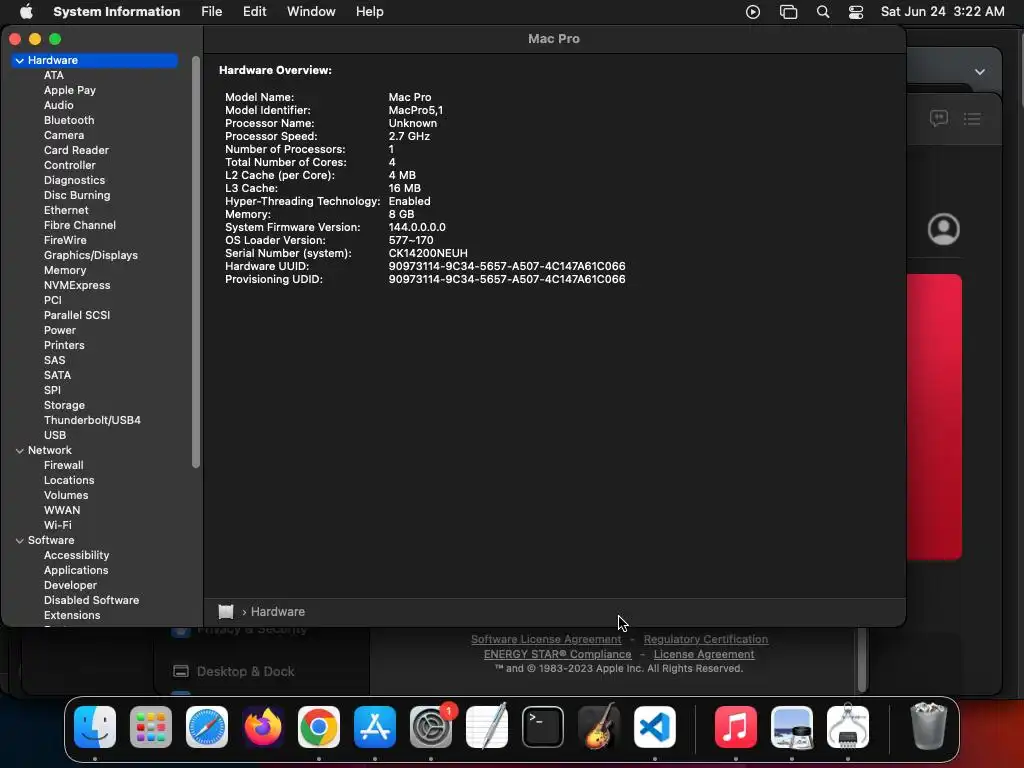Collapse the Network tree section

coord(20,451)
